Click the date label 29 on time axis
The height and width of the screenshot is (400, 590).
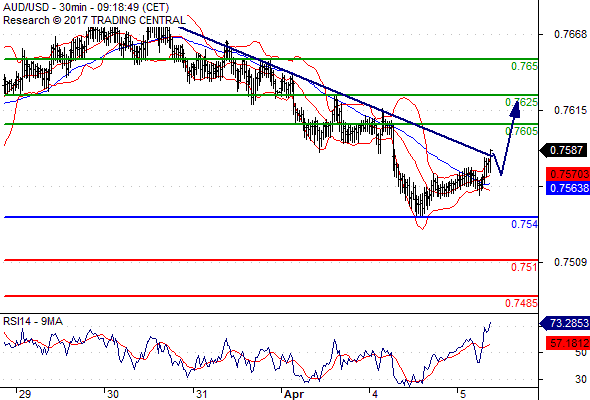coord(25,394)
